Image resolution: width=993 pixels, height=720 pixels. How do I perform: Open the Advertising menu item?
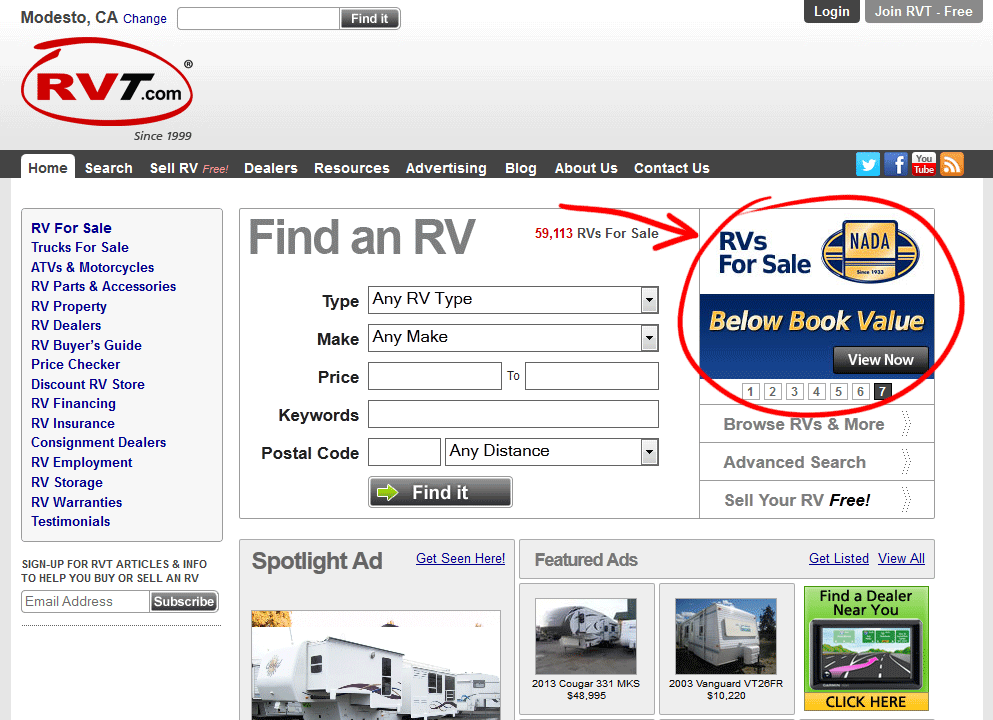(446, 168)
